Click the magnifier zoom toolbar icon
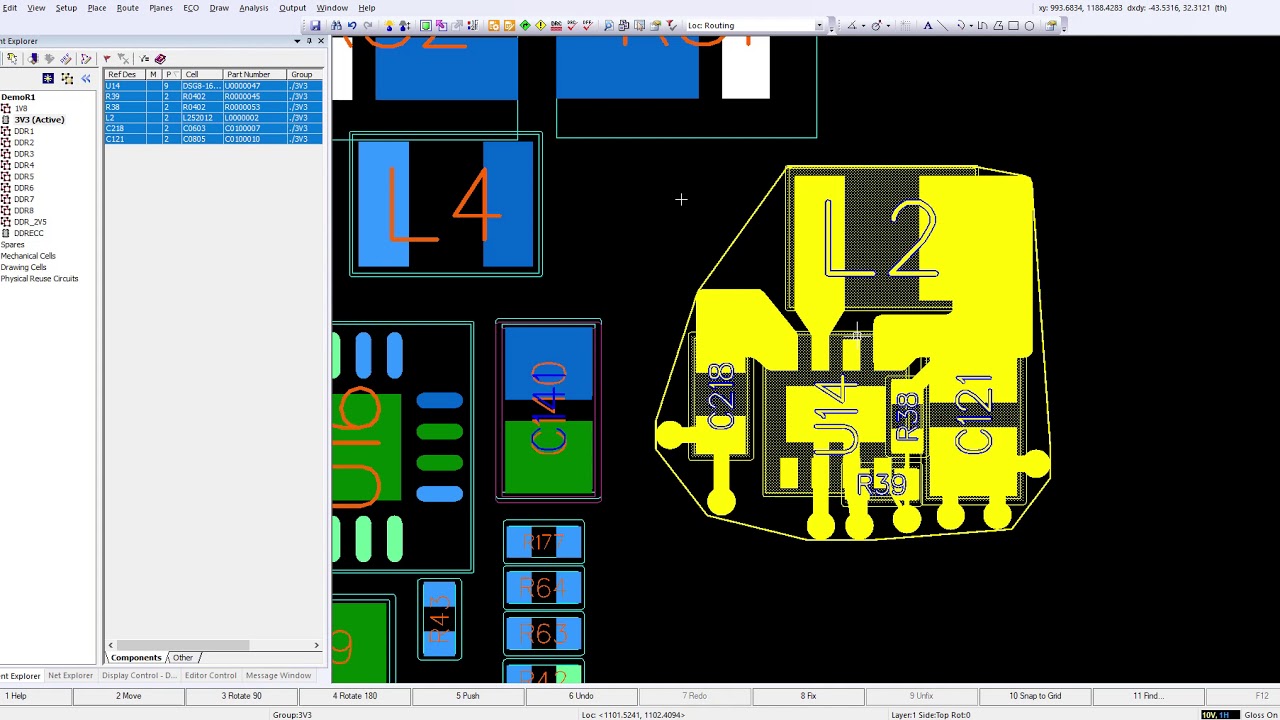The height and width of the screenshot is (720, 1280). click(x=609, y=25)
